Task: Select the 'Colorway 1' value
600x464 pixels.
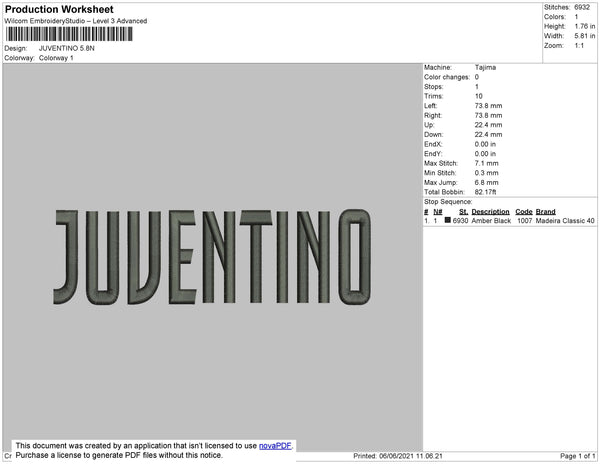Action: [56, 58]
